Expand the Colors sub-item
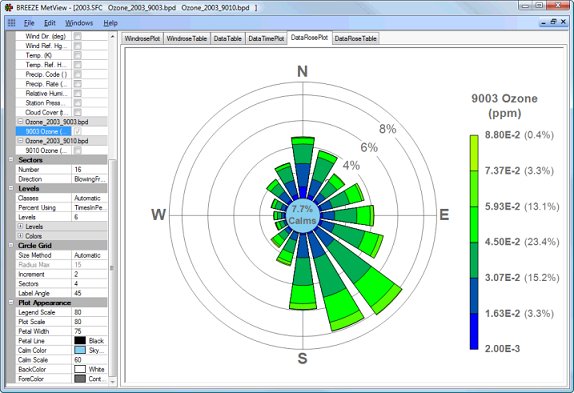574x393 pixels. point(20,236)
